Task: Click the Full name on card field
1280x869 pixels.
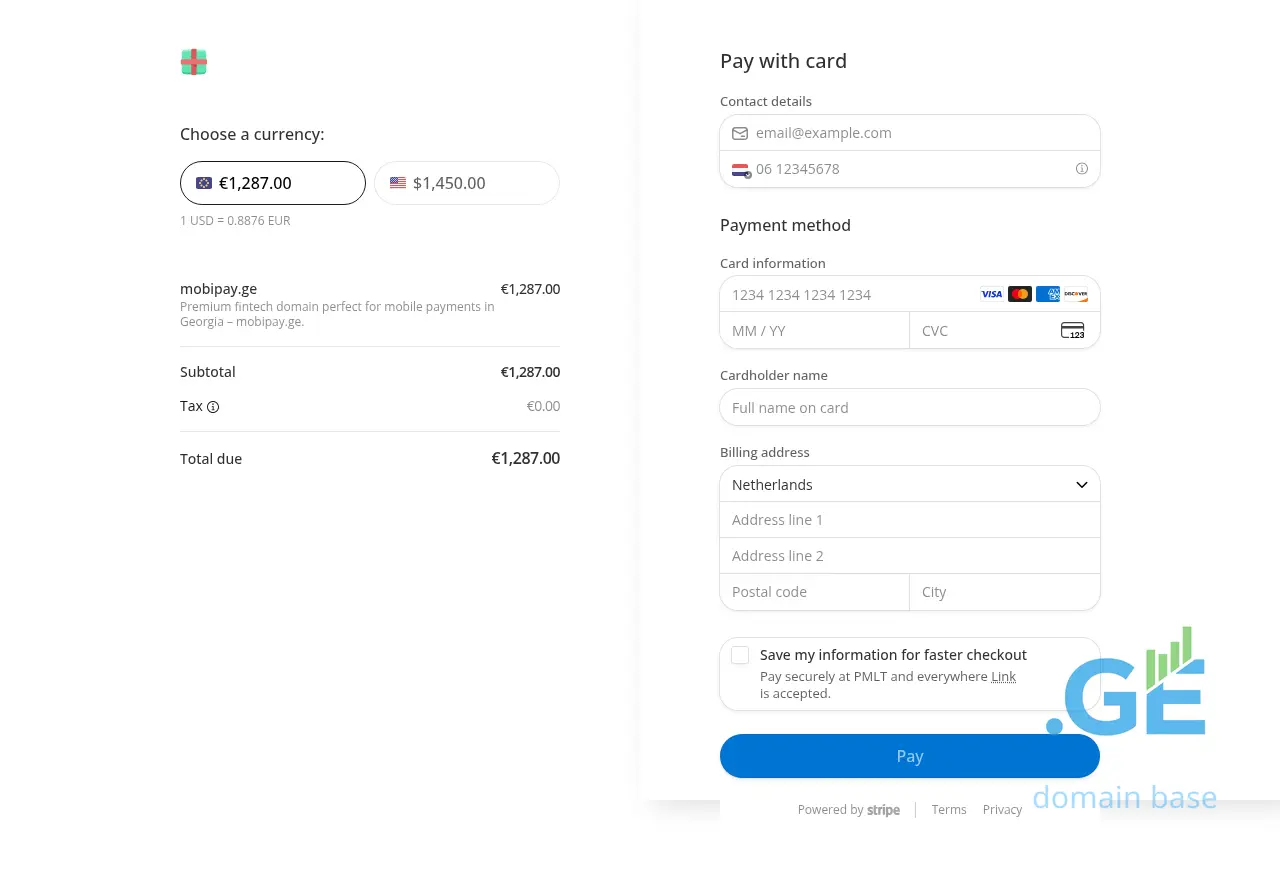Action: pyautogui.click(x=909, y=408)
